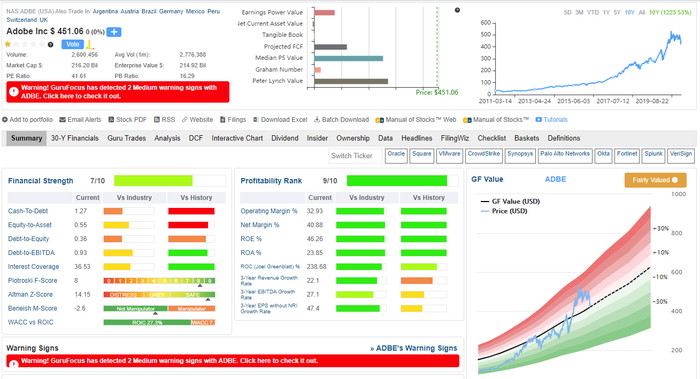This screenshot has width=700, height=379.
Task: Click the Switch Ticker input field
Action: click(355, 156)
